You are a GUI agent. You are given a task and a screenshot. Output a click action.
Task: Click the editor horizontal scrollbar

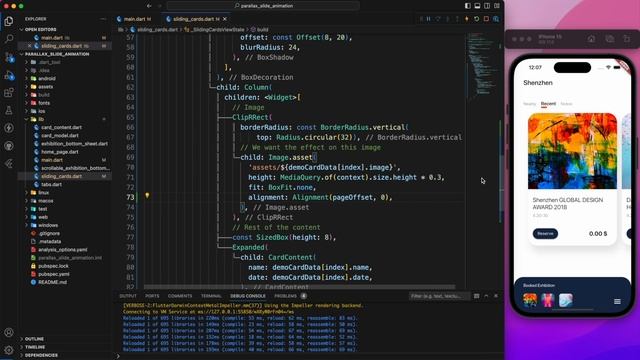pos(300,287)
